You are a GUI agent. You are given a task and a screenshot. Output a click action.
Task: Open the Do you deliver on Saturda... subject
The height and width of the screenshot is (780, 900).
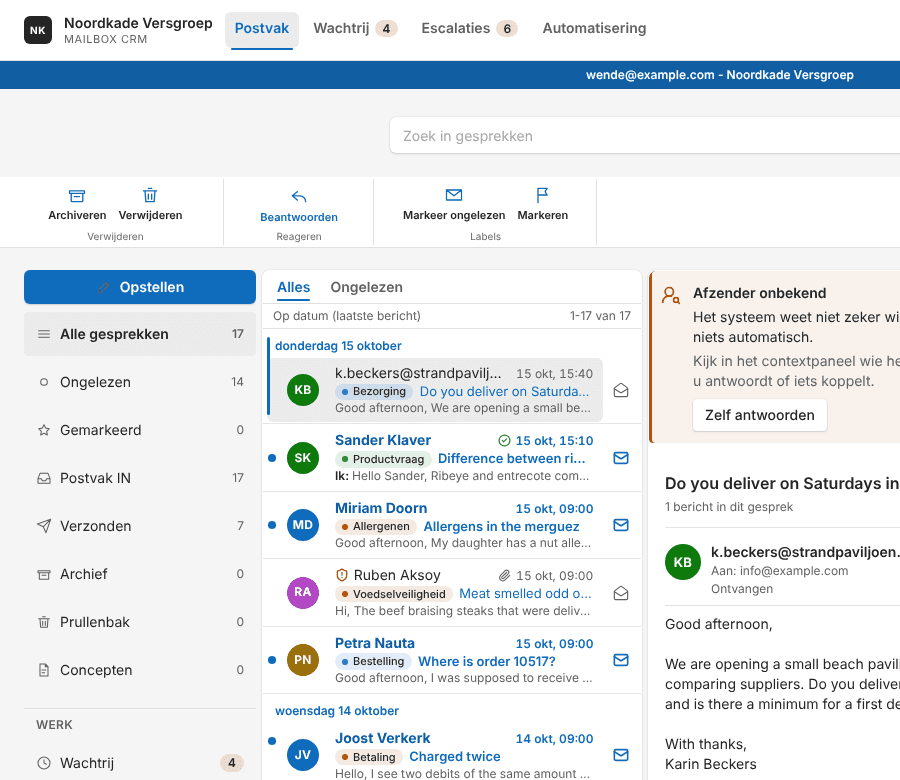[x=505, y=391]
